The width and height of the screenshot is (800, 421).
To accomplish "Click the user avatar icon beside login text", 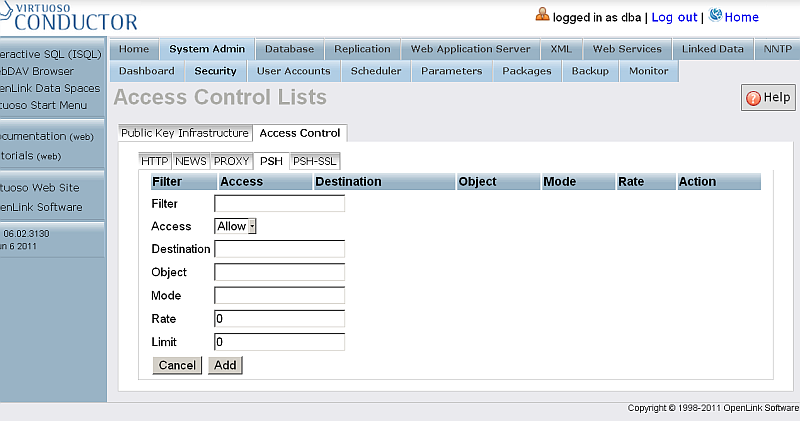I will (542, 15).
